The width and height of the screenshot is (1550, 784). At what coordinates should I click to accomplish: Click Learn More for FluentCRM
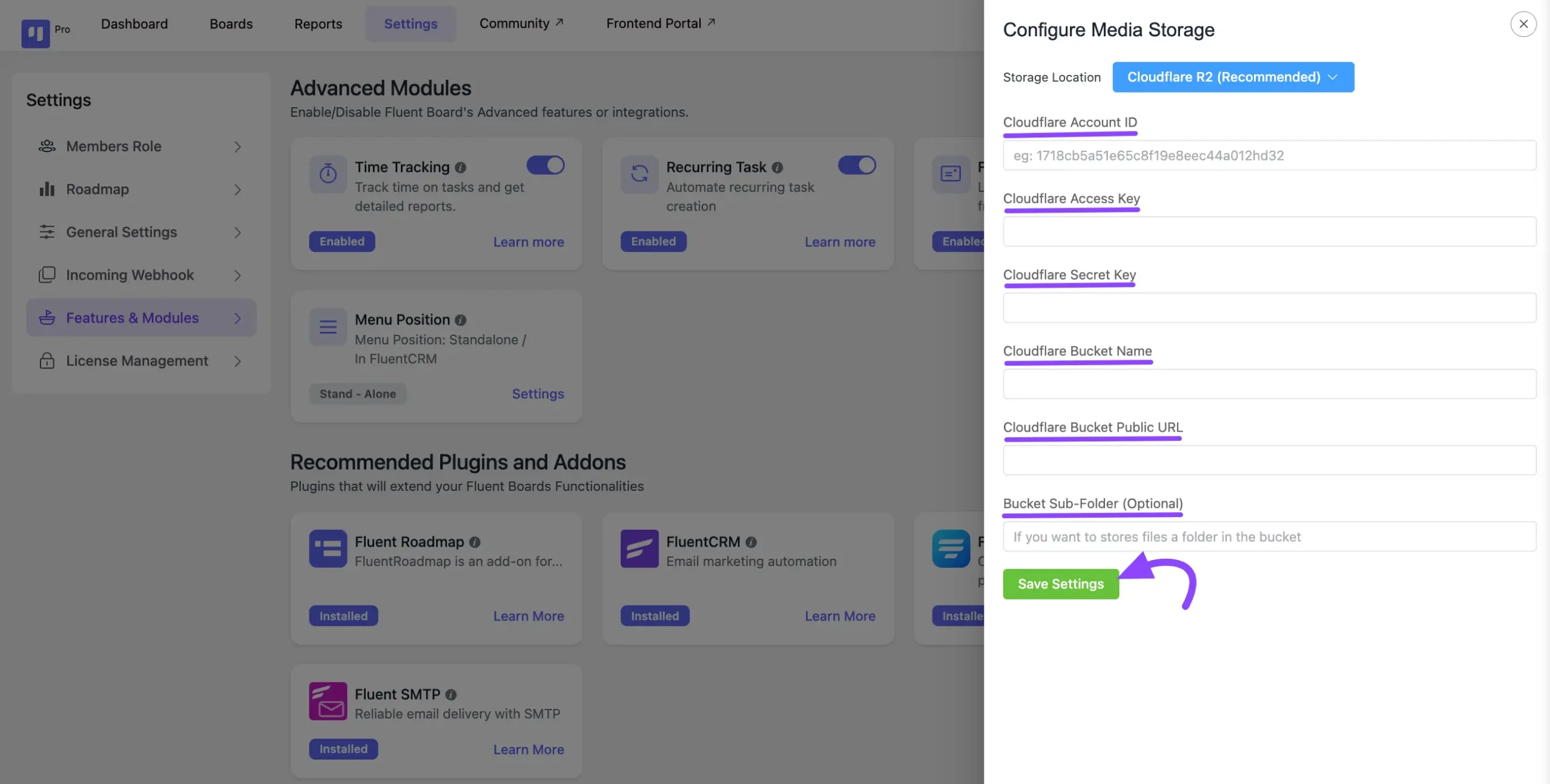coord(840,616)
